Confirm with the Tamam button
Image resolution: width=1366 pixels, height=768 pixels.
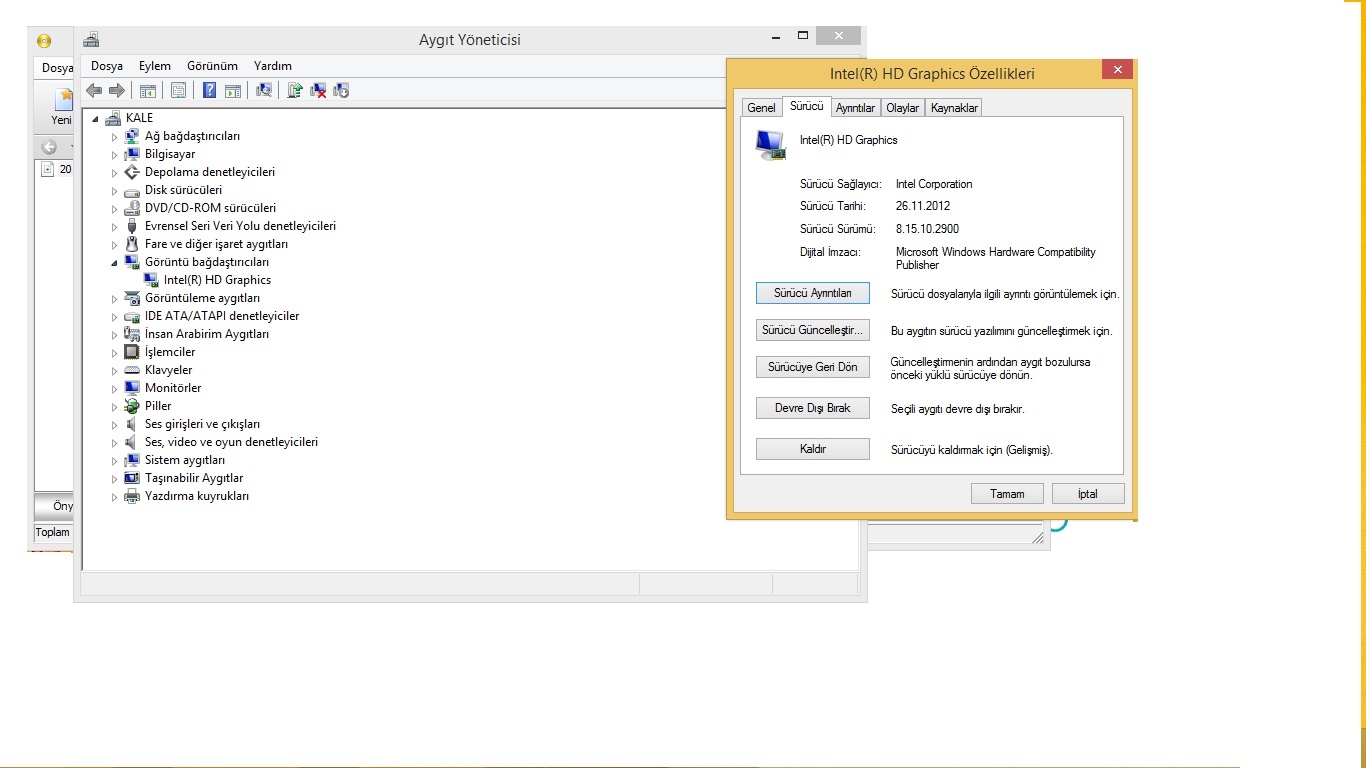(x=1007, y=494)
